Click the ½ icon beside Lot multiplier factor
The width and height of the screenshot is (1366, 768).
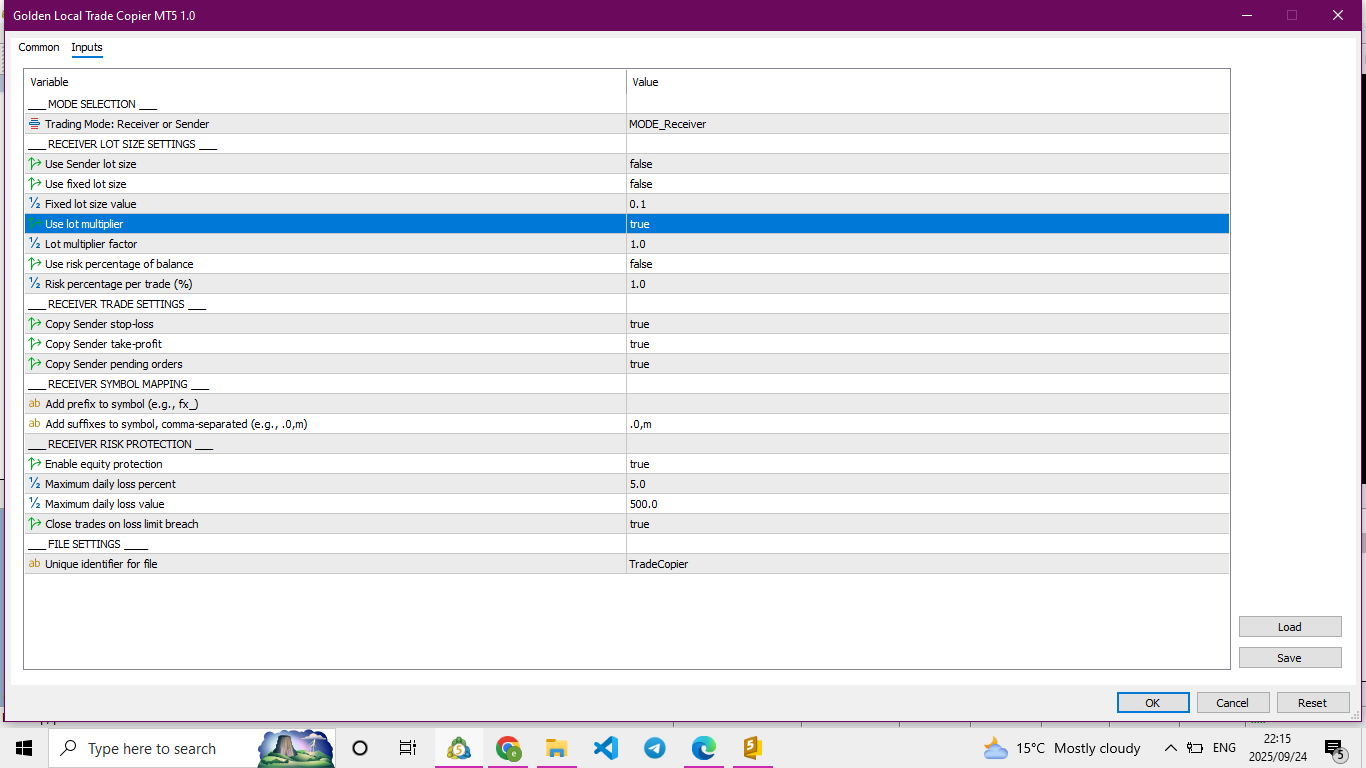pos(35,244)
